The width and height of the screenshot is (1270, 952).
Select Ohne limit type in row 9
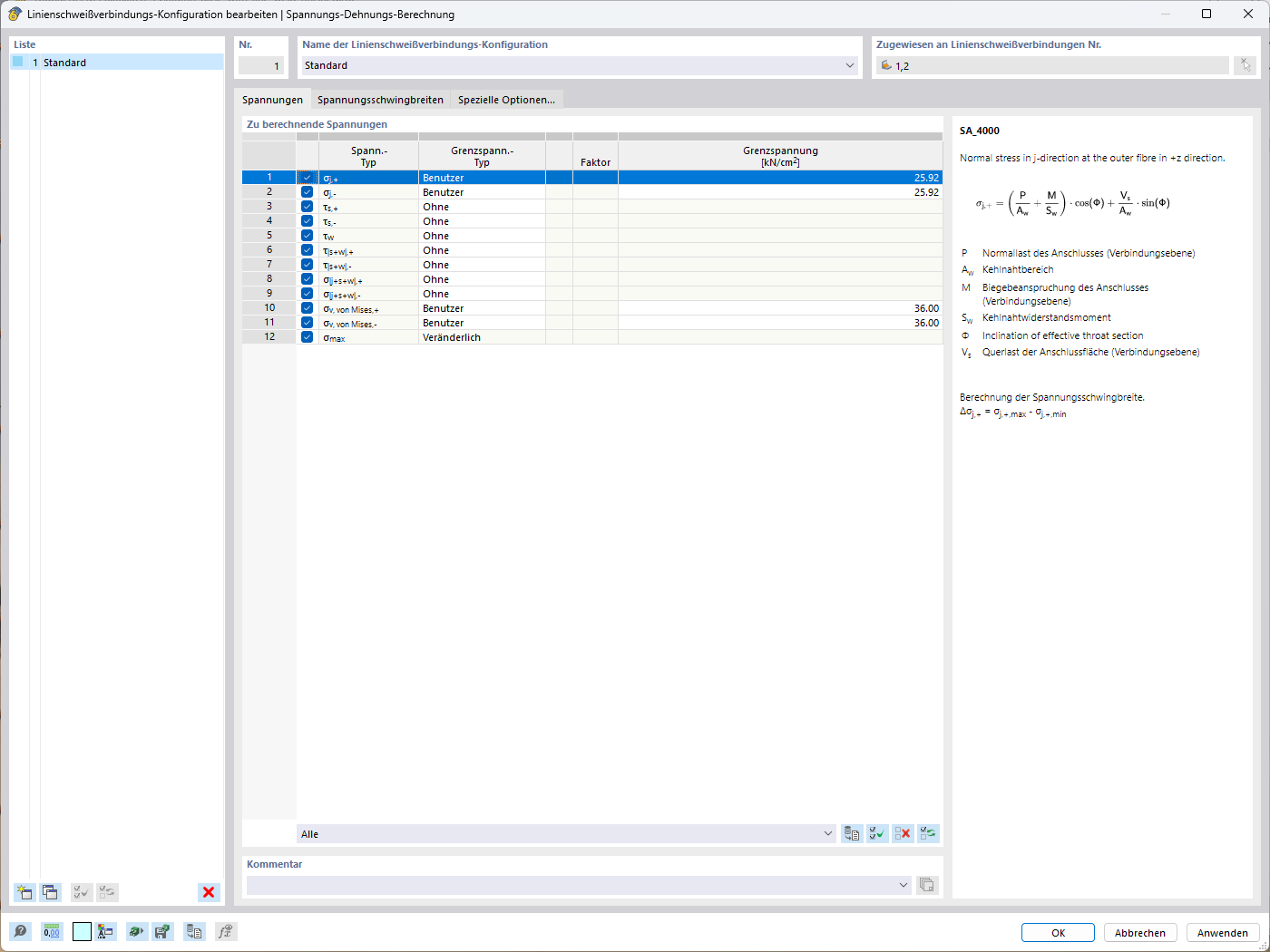tap(482, 294)
